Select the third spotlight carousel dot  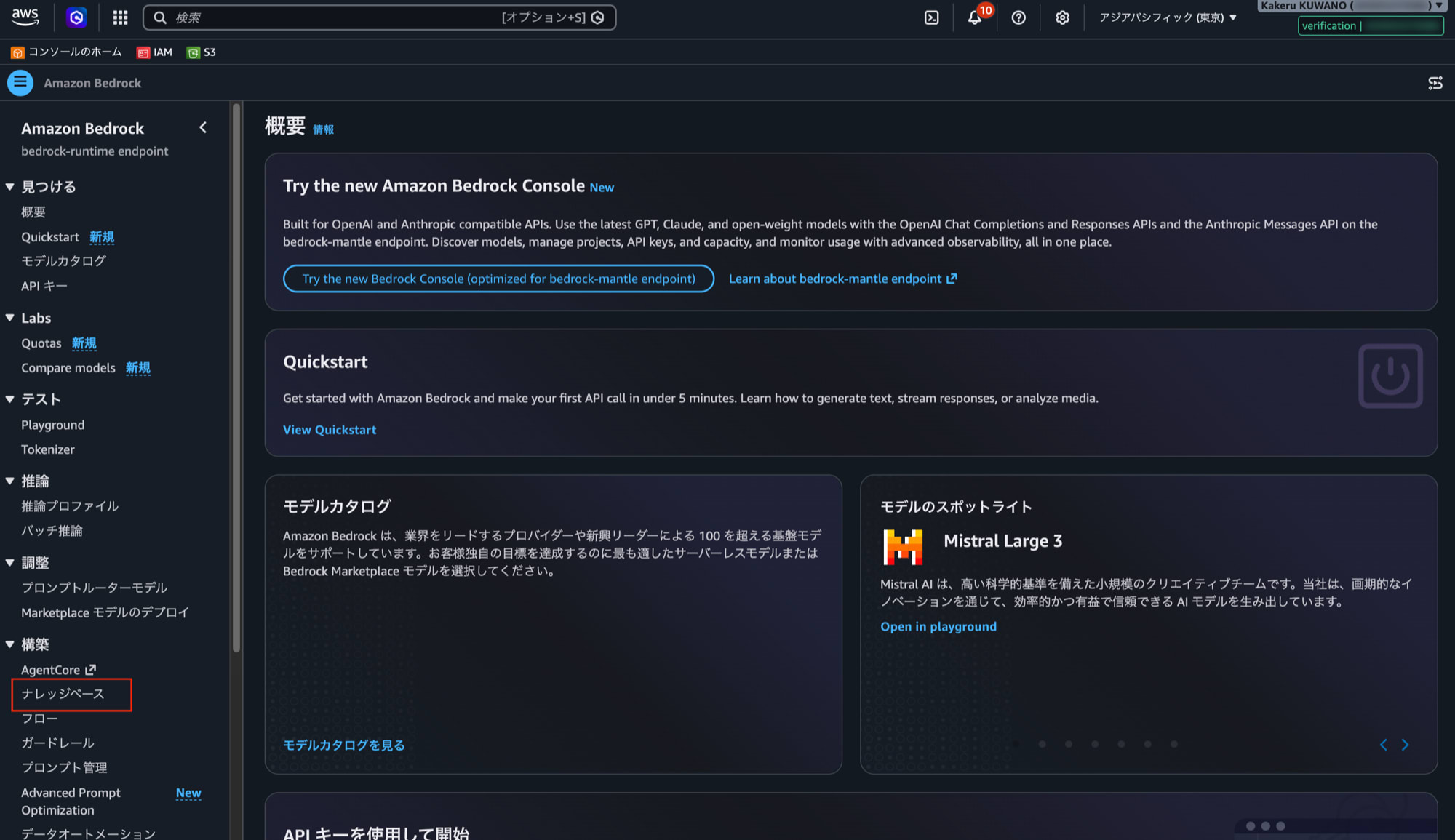coord(1069,744)
